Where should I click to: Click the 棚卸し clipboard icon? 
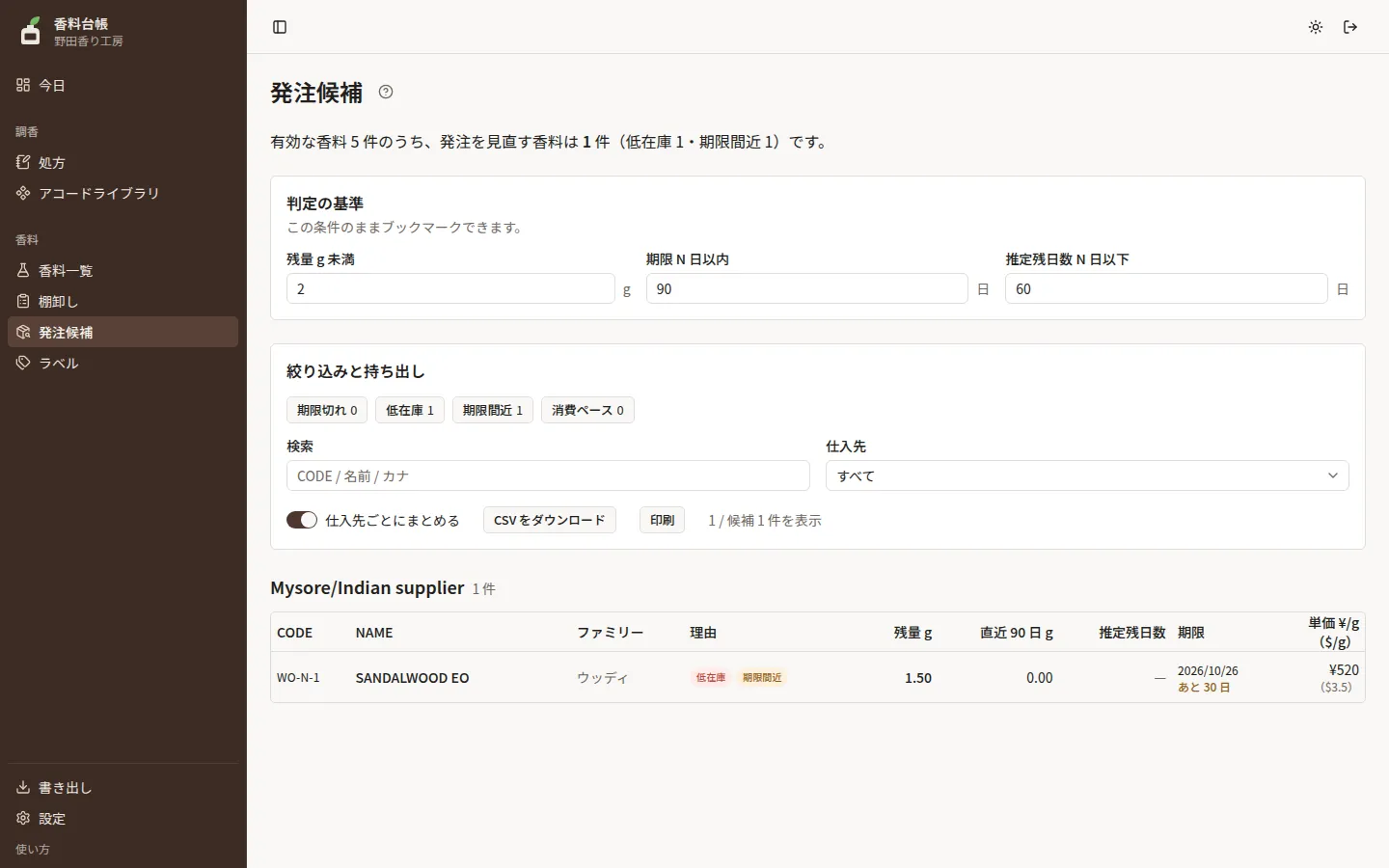pos(23,301)
